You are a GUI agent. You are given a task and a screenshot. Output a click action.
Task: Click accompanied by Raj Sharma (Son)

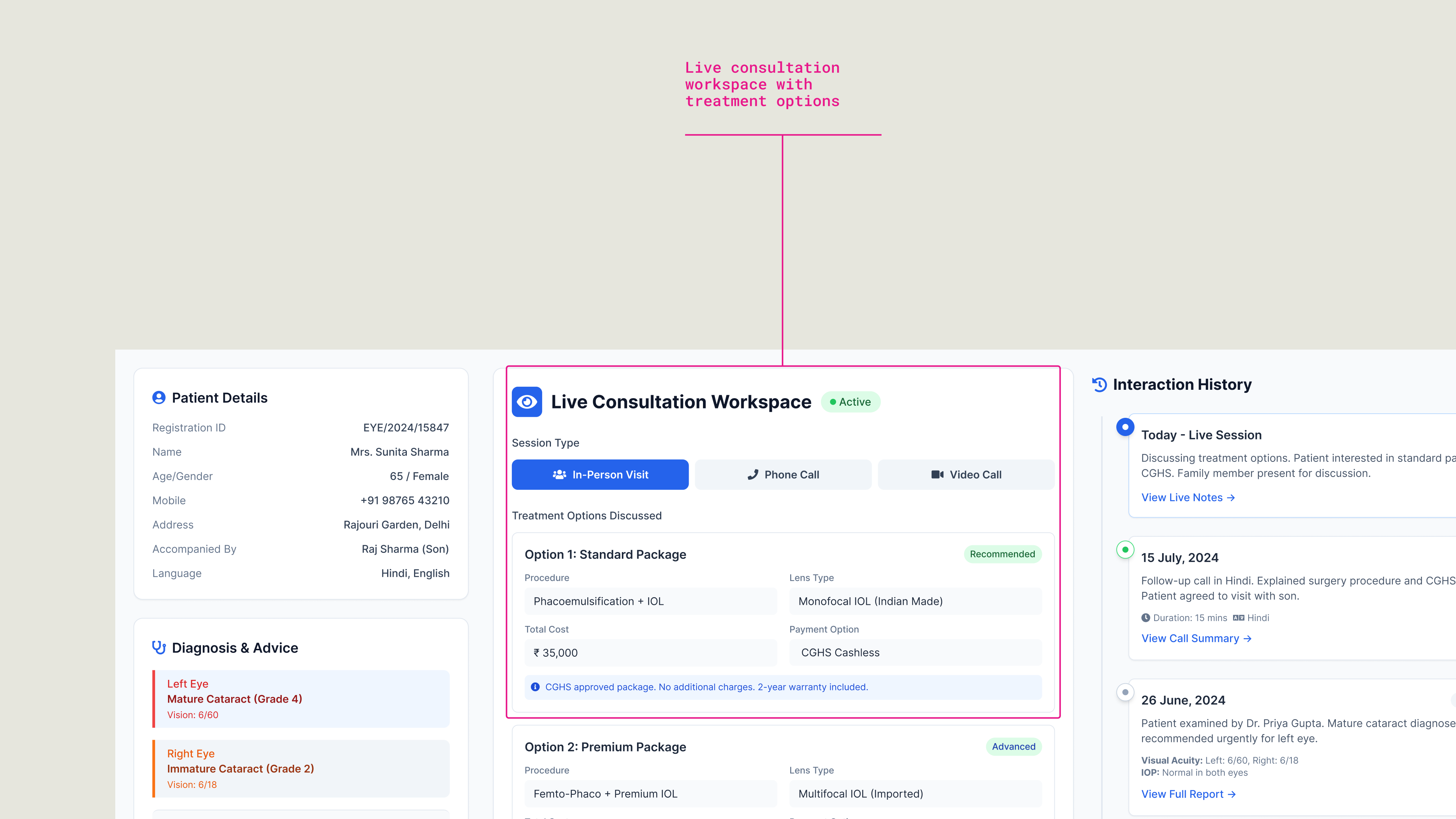[405, 549]
